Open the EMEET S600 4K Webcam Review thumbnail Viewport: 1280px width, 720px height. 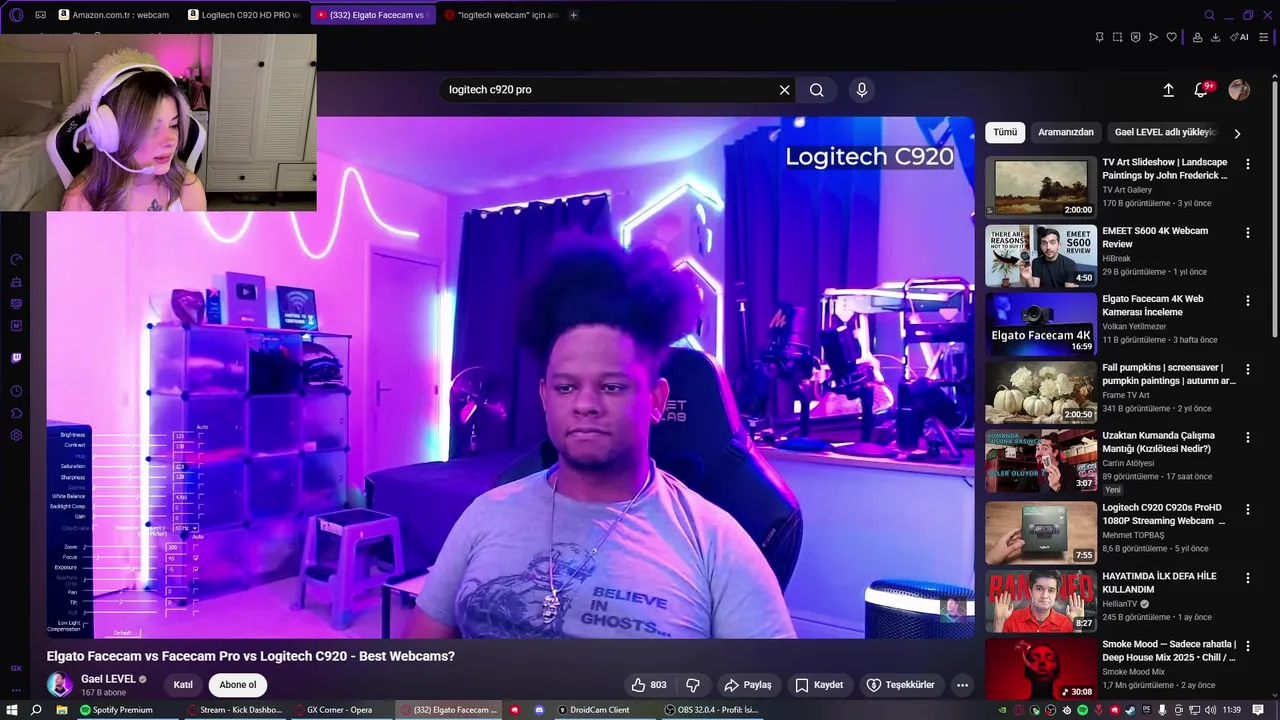(1041, 257)
